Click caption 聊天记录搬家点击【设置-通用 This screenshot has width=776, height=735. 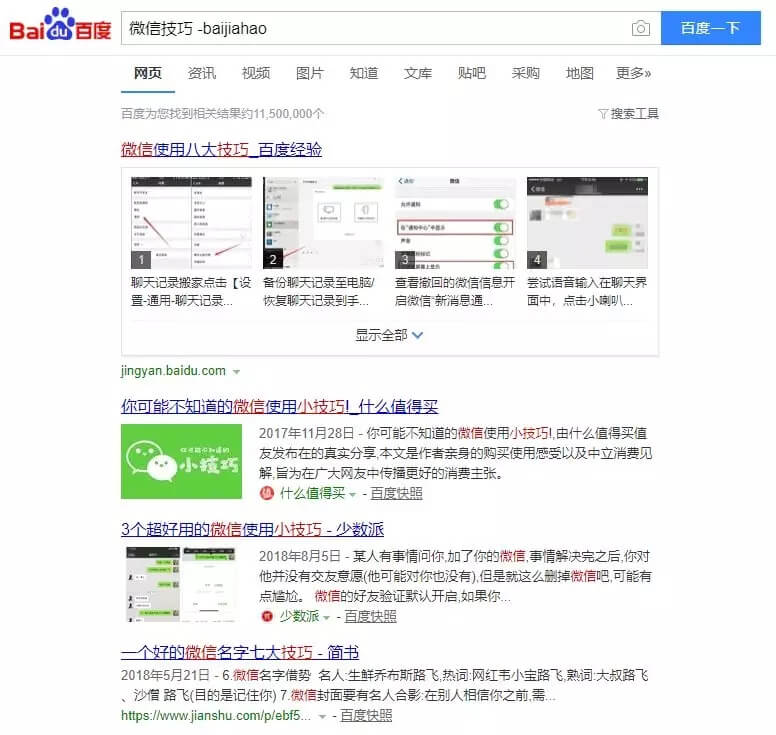pos(191,292)
